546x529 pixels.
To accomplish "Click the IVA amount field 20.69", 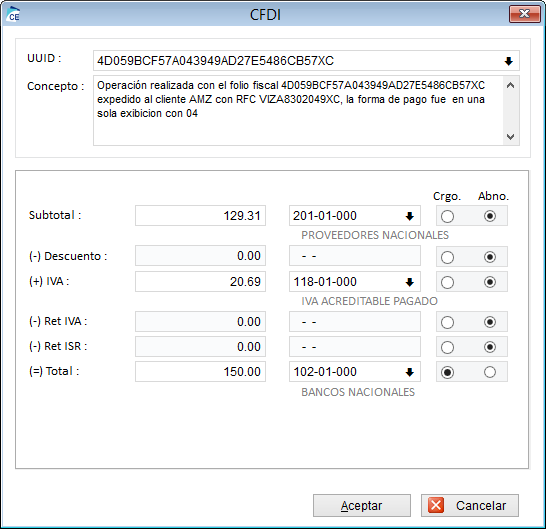I will [200, 281].
